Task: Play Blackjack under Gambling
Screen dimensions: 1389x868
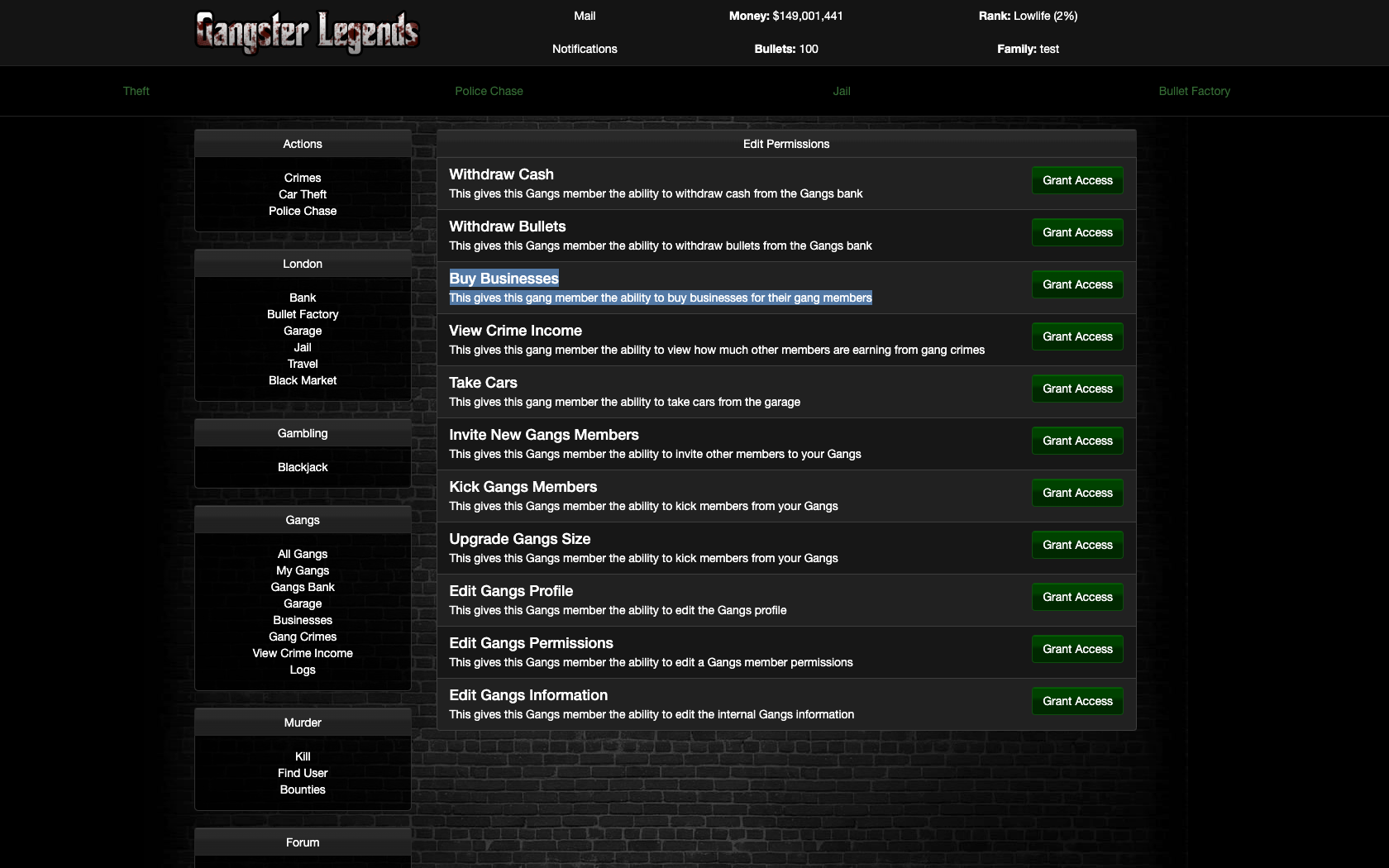Action: (303, 467)
